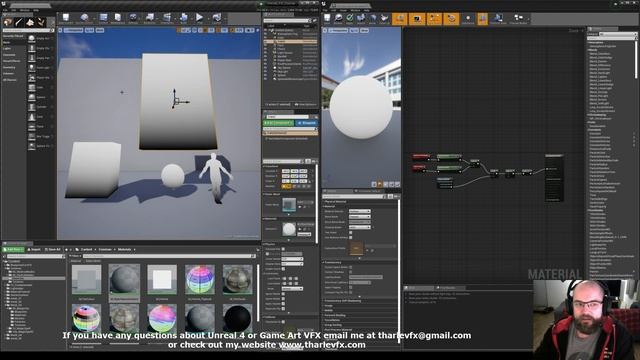Click Search in Material Editor toolbar
This screenshot has height=360, width=640.
coord(361,19)
